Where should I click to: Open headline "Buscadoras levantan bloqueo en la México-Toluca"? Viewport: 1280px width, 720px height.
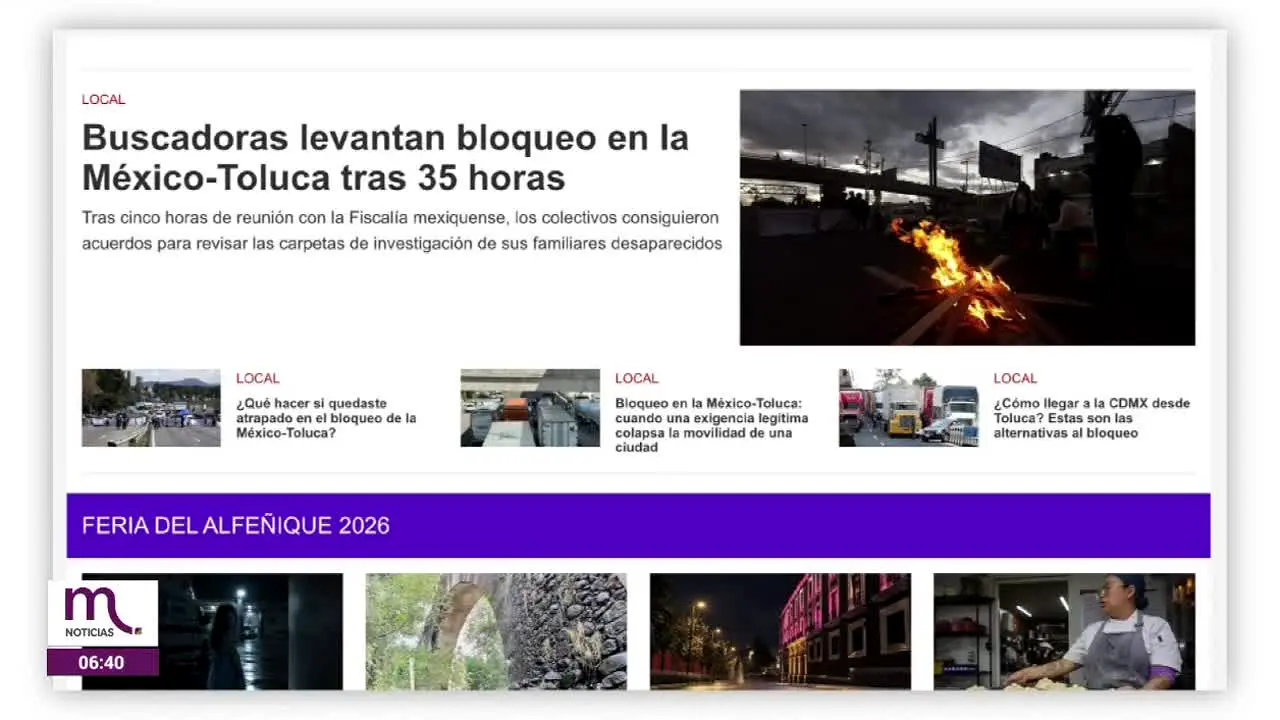coord(385,157)
